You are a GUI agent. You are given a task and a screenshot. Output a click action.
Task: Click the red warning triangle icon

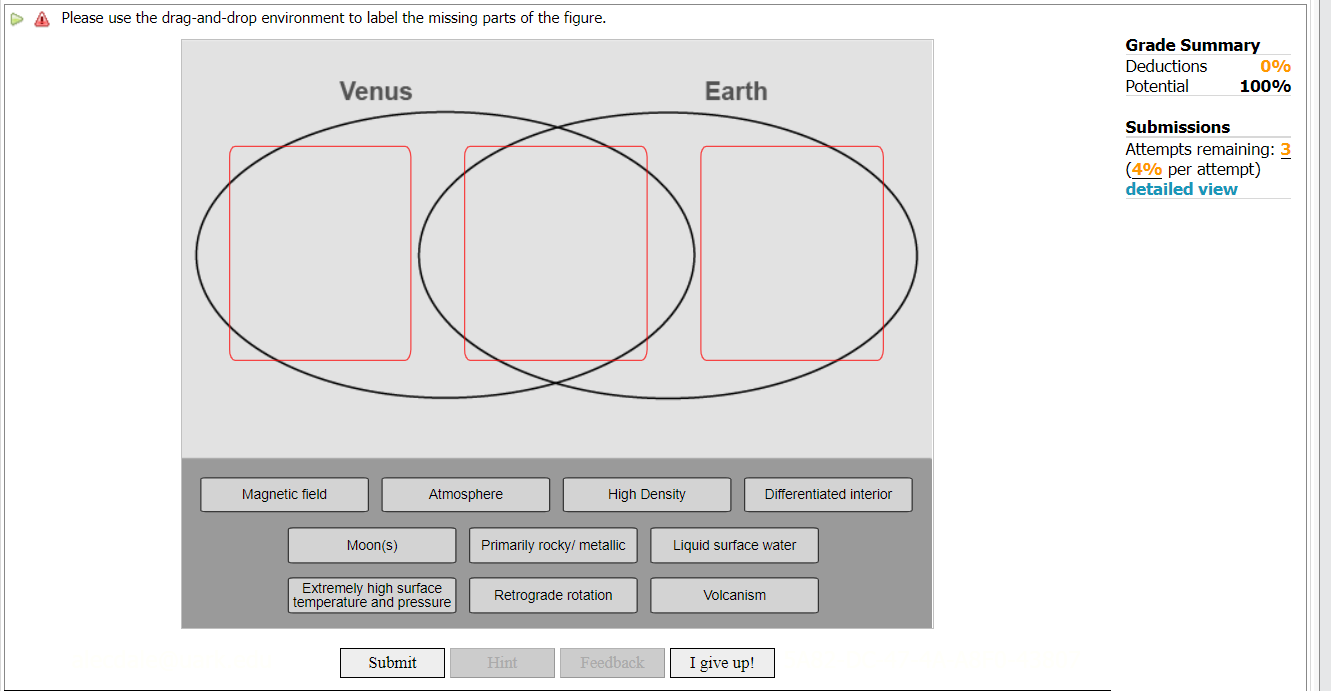click(x=41, y=18)
